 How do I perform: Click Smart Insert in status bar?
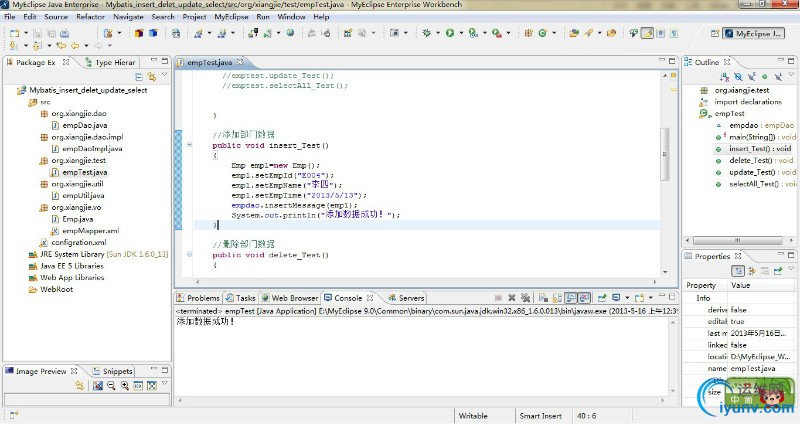[x=540, y=416]
